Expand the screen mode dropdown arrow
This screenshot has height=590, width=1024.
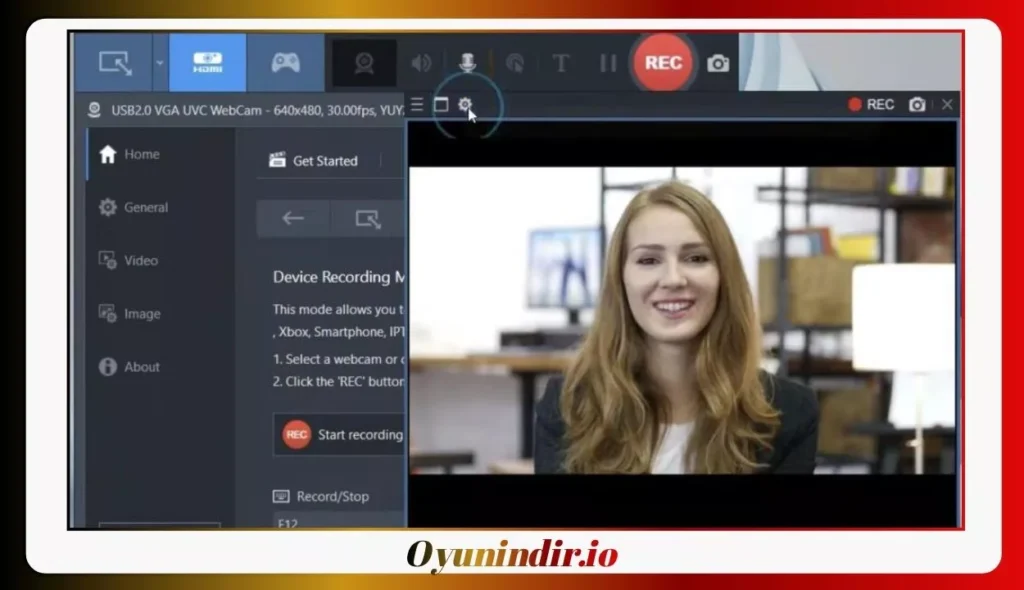tap(160, 63)
